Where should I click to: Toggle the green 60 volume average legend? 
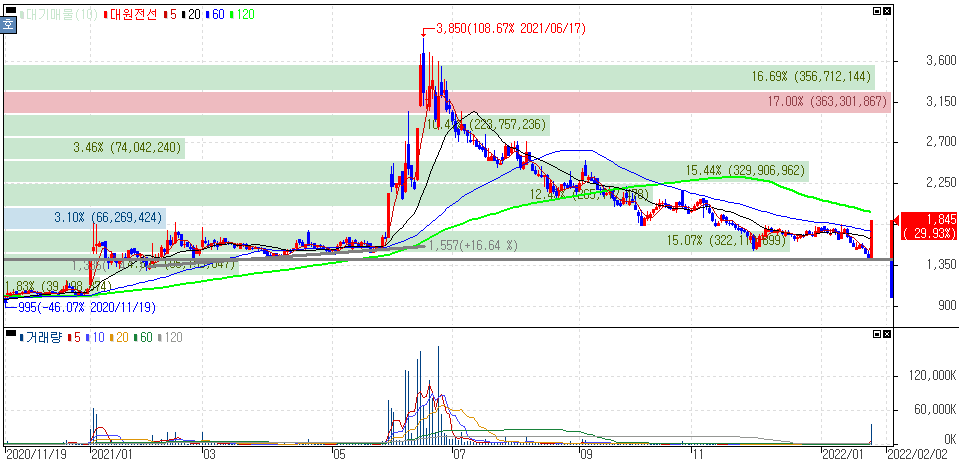coord(142,337)
